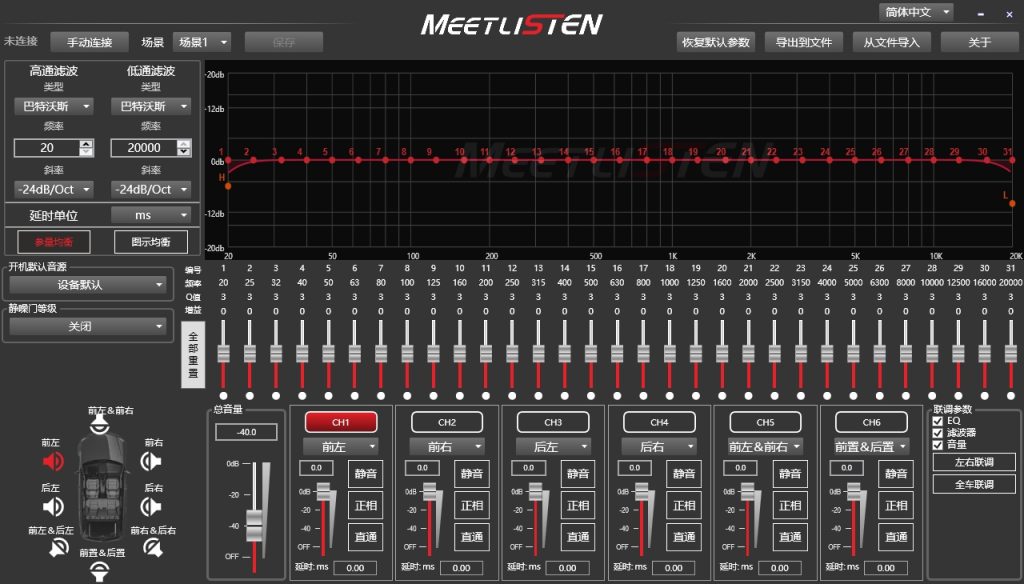Mute CH1 with 静音 button
The width and height of the screenshot is (1024, 584).
pos(366,474)
